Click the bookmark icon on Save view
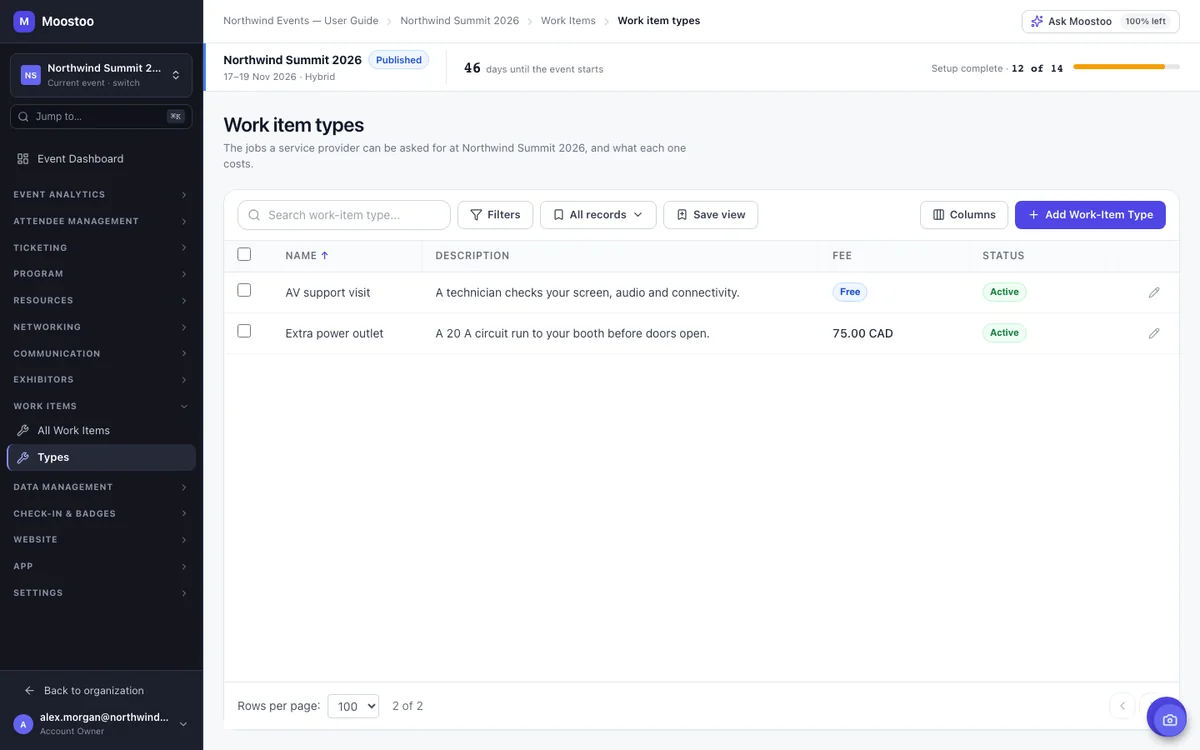Image resolution: width=1200 pixels, height=750 pixels. 682,215
